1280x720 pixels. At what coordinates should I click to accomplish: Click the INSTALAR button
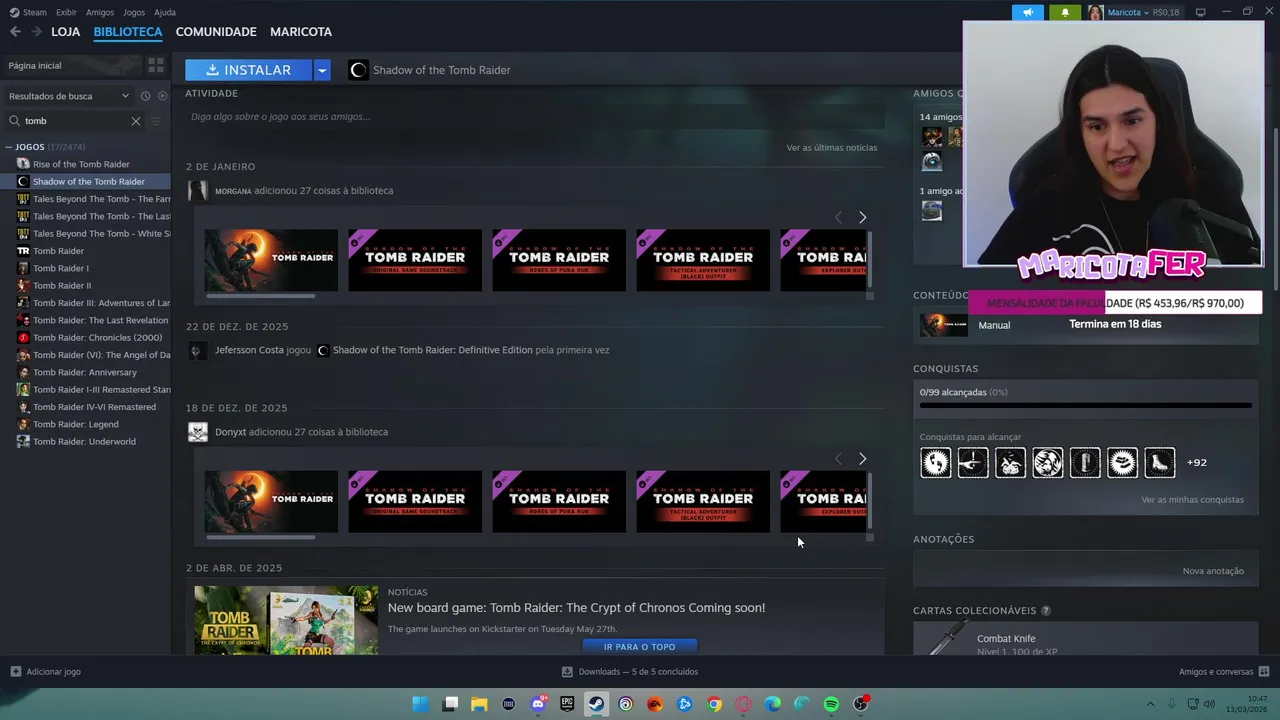pos(249,70)
